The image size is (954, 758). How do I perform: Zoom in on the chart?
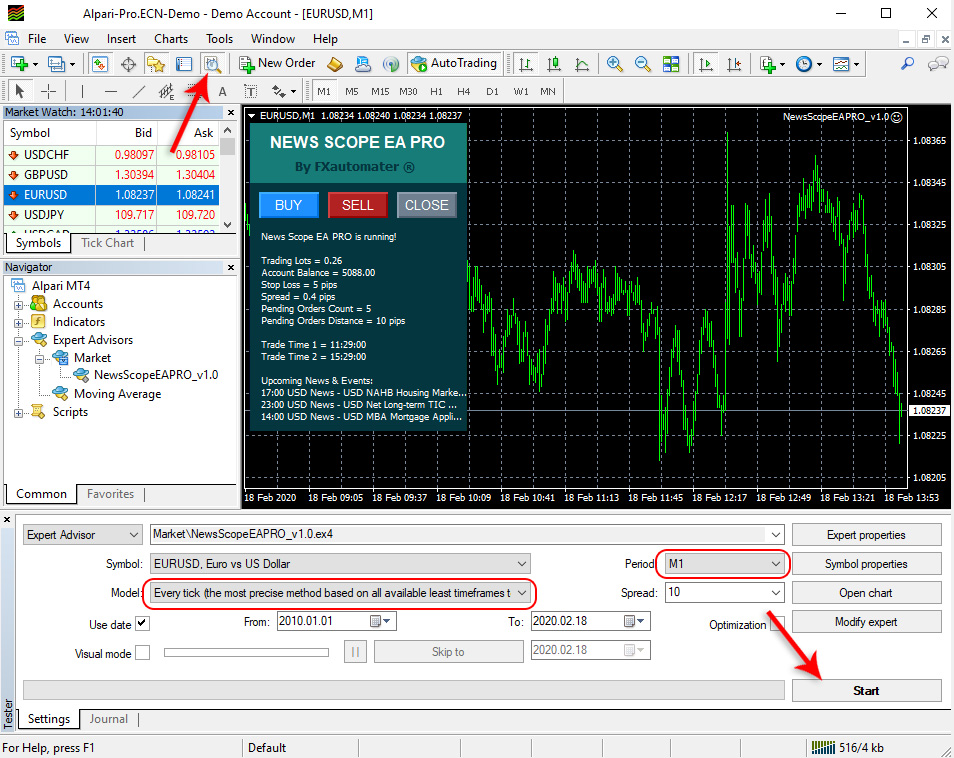pos(615,64)
